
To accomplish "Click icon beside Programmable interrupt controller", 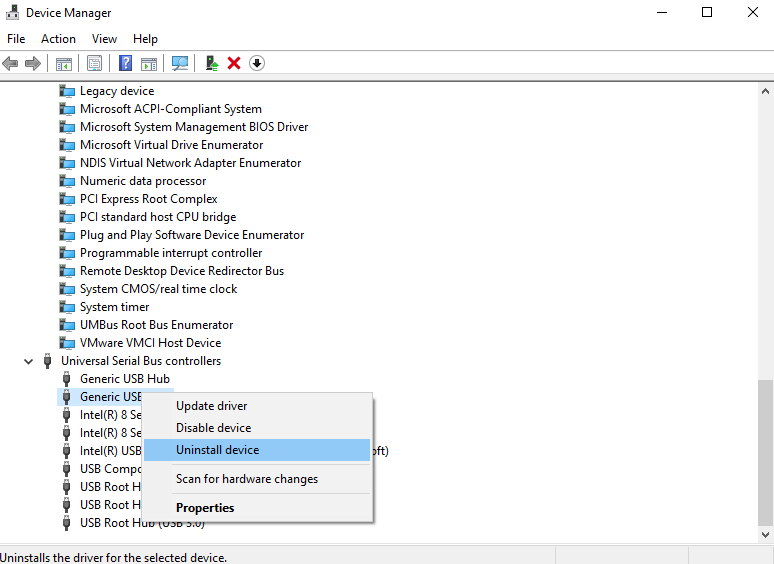I will pyautogui.click(x=67, y=253).
